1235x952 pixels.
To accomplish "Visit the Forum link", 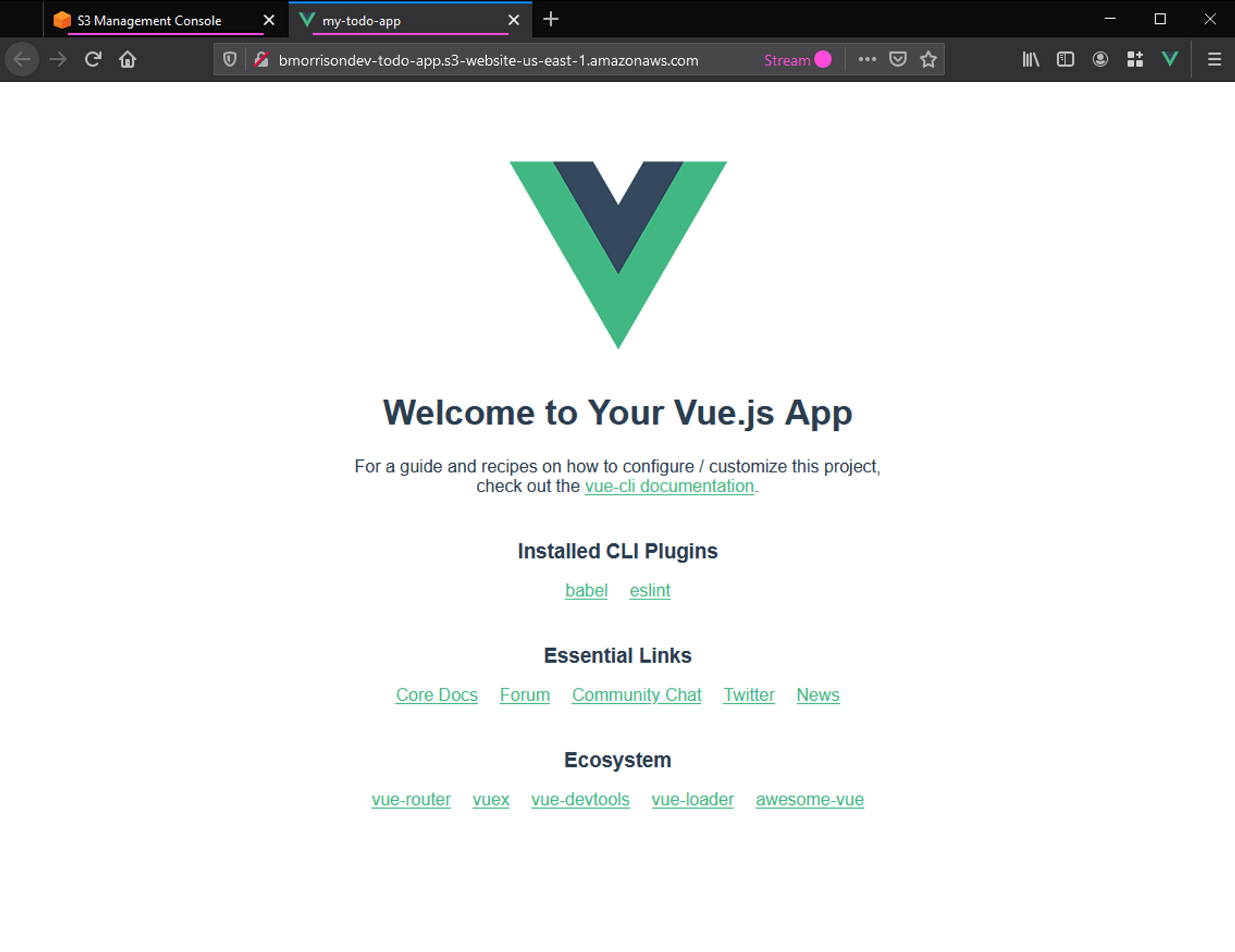I will [x=525, y=695].
